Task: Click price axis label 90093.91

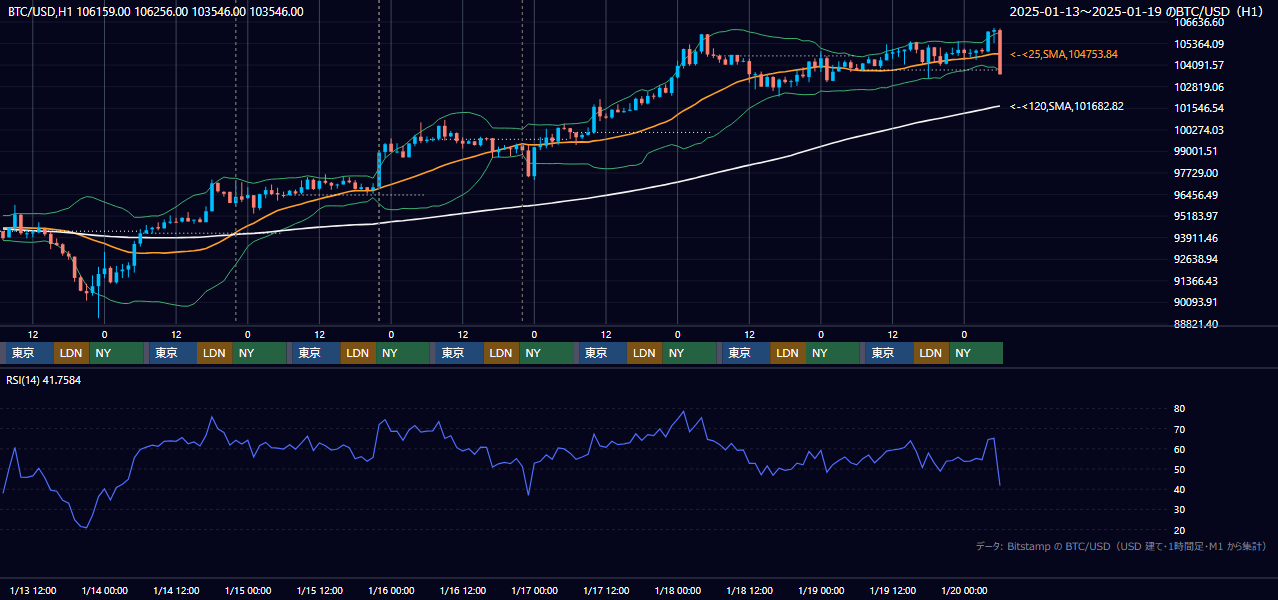Action: [x=1196, y=302]
